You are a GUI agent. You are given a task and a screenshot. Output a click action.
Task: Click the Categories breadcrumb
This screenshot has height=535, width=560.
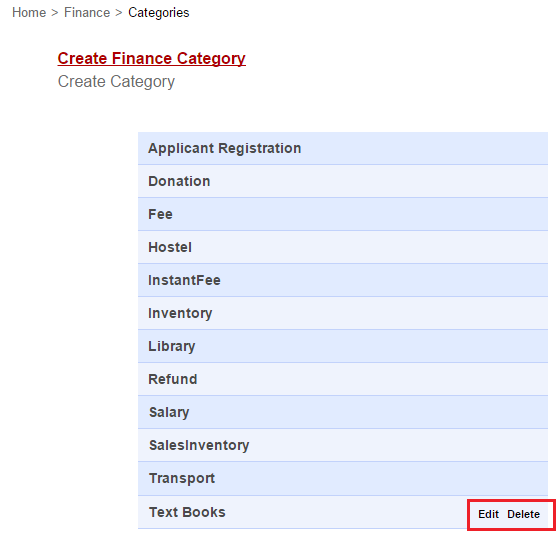159,13
